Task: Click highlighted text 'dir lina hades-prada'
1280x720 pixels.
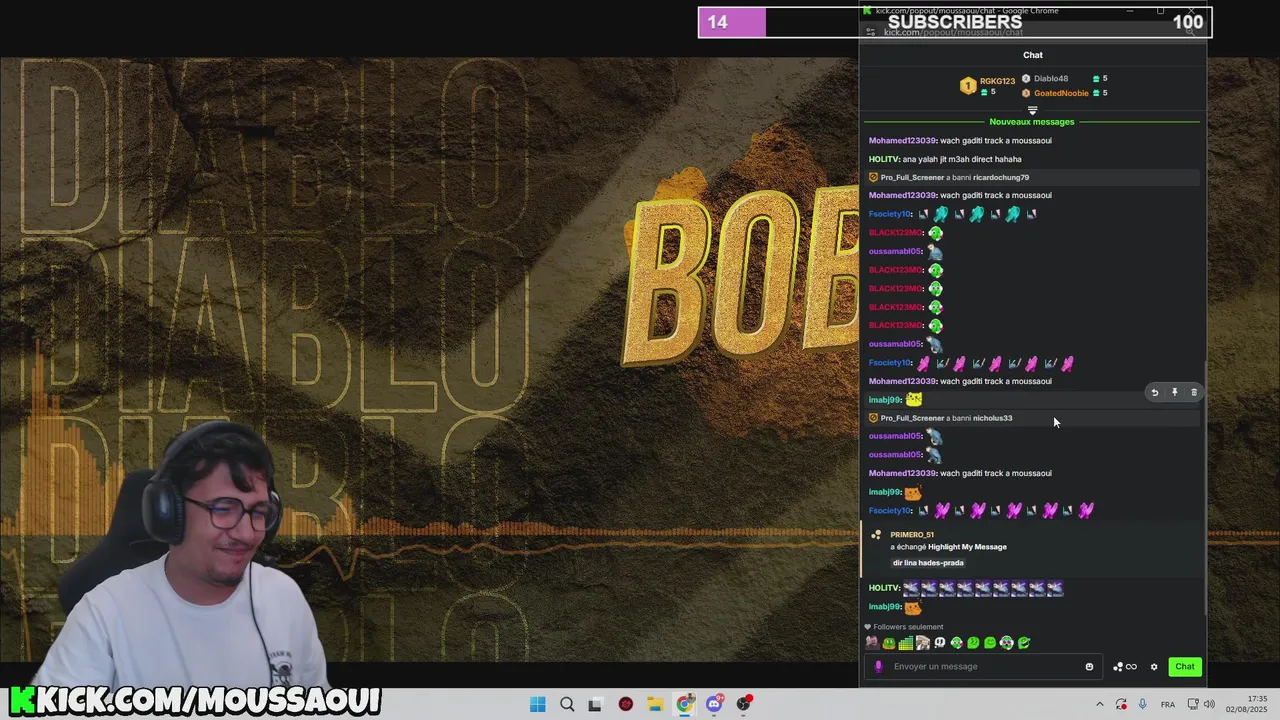Action: tap(928, 563)
